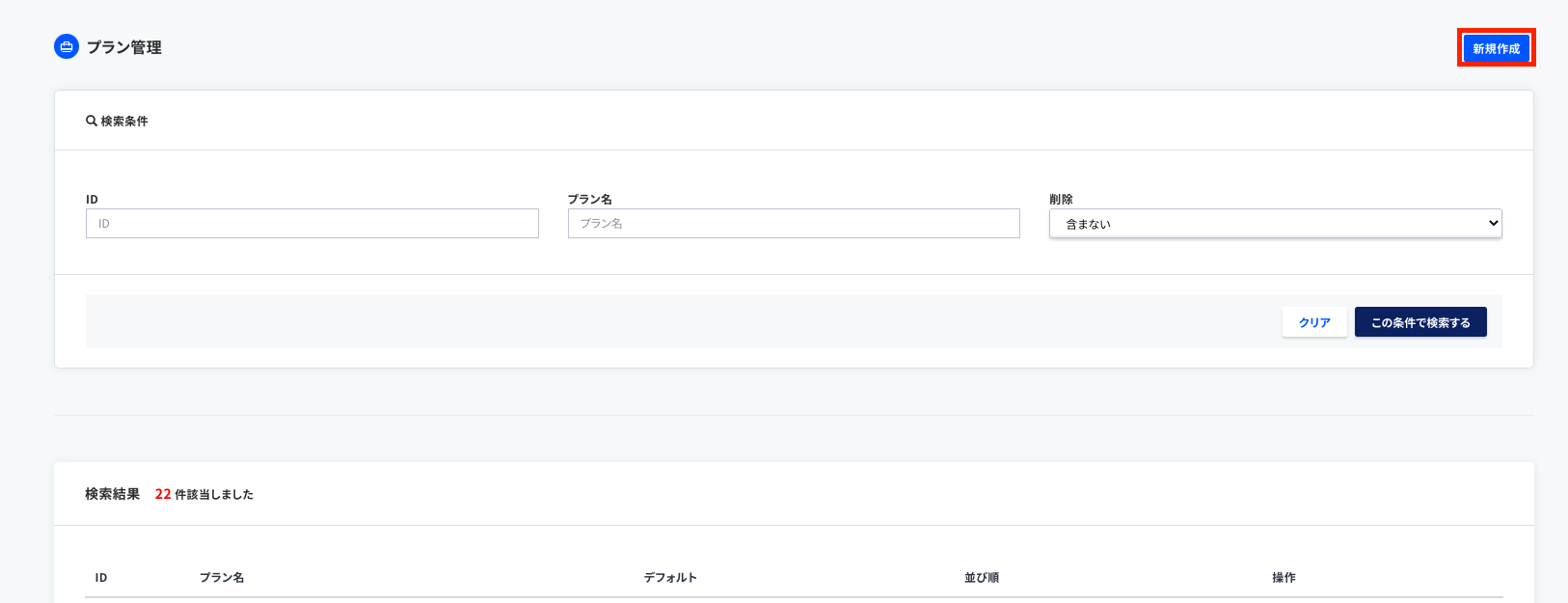Click the デフォルト column header
Image resolution: width=1568 pixels, height=603 pixels.
pyautogui.click(x=670, y=577)
